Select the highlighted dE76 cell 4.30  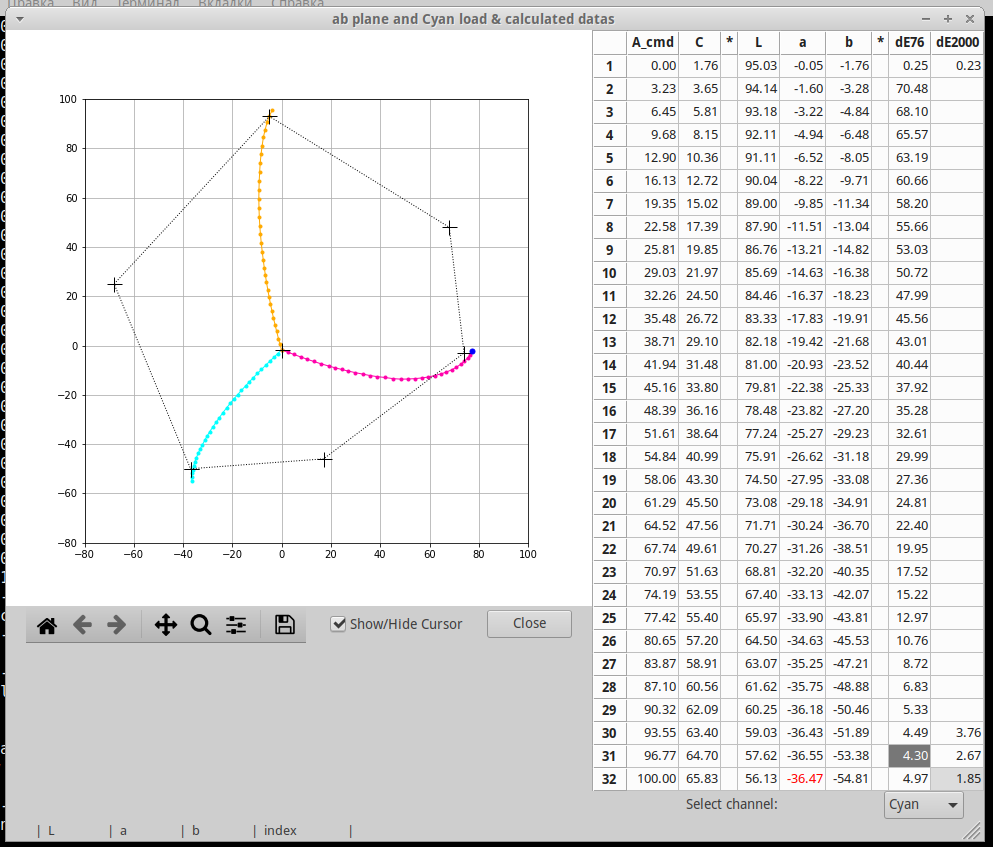pyautogui.click(x=909, y=756)
